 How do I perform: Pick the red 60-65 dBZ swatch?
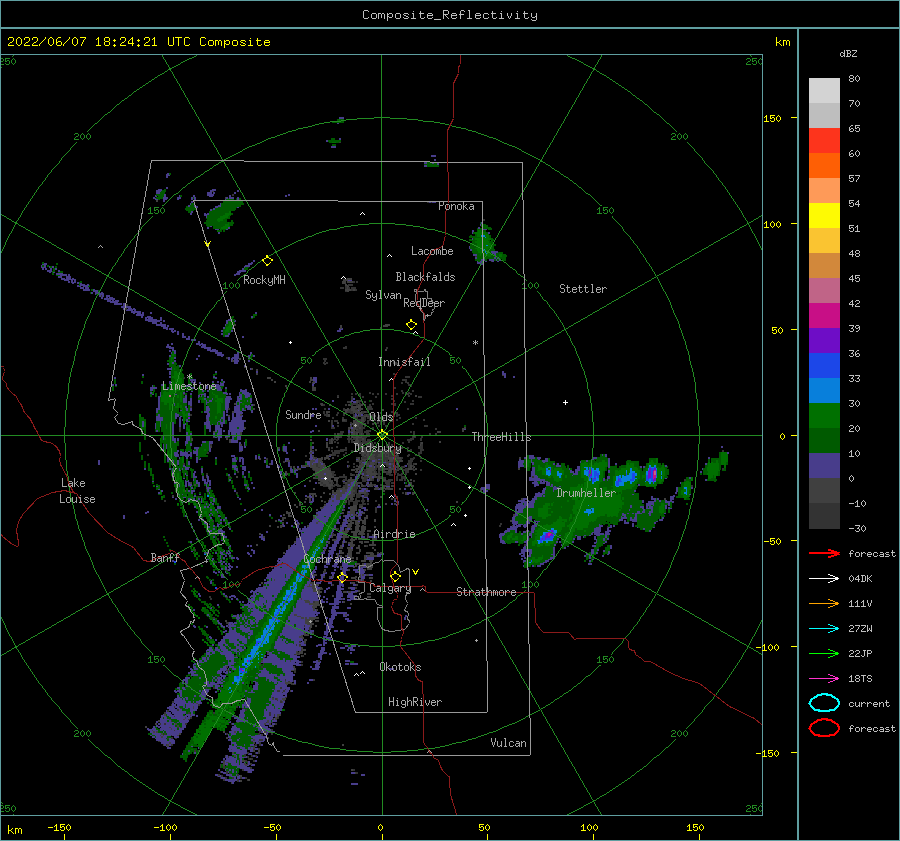824,140
